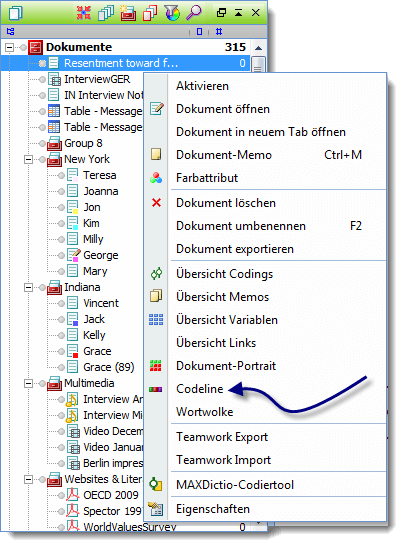
Task: Click the '#' count column header
Action: click(219, 32)
